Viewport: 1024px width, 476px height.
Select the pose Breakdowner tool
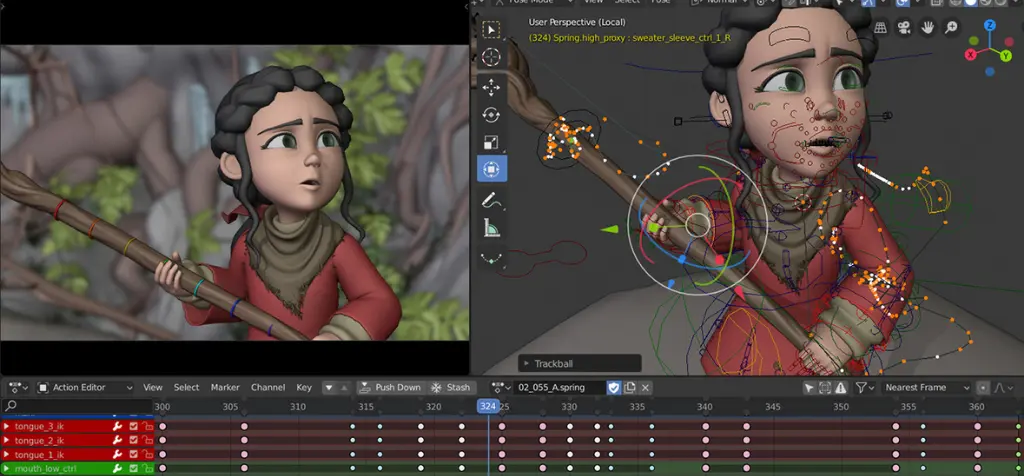tap(491, 257)
